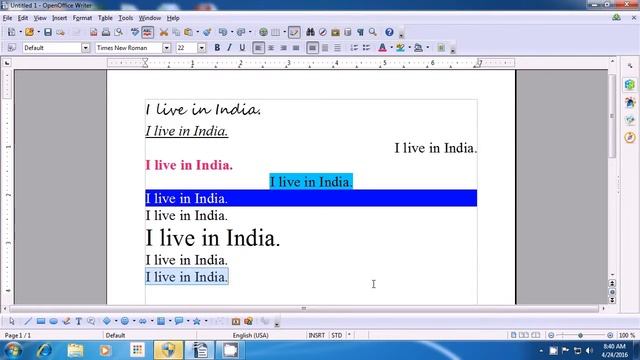Open the font size dropdown
The image size is (640, 360).
click(x=202, y=48)
